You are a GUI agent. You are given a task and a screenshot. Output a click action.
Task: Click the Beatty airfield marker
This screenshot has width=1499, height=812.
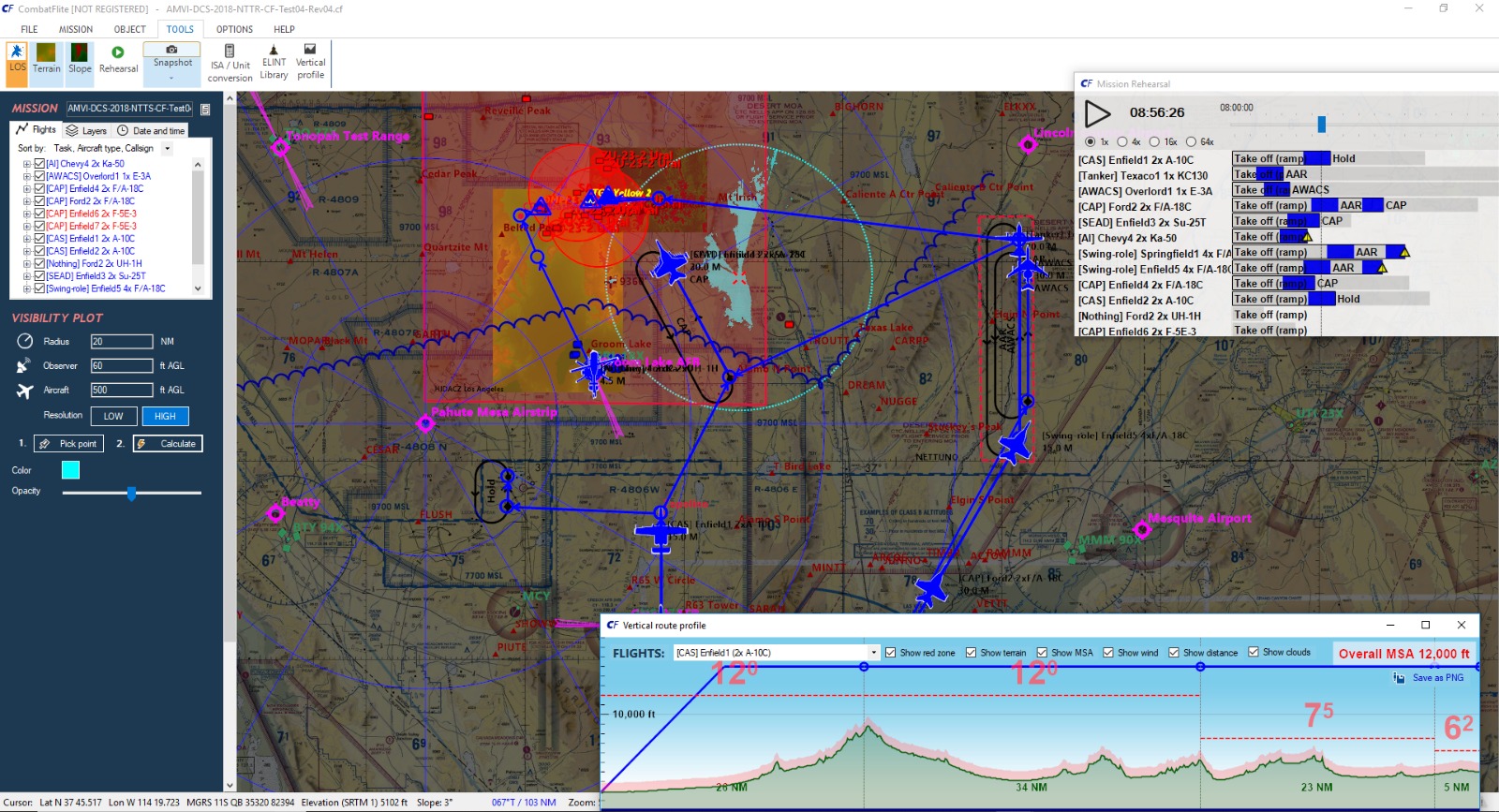click(x=275, y=513)
